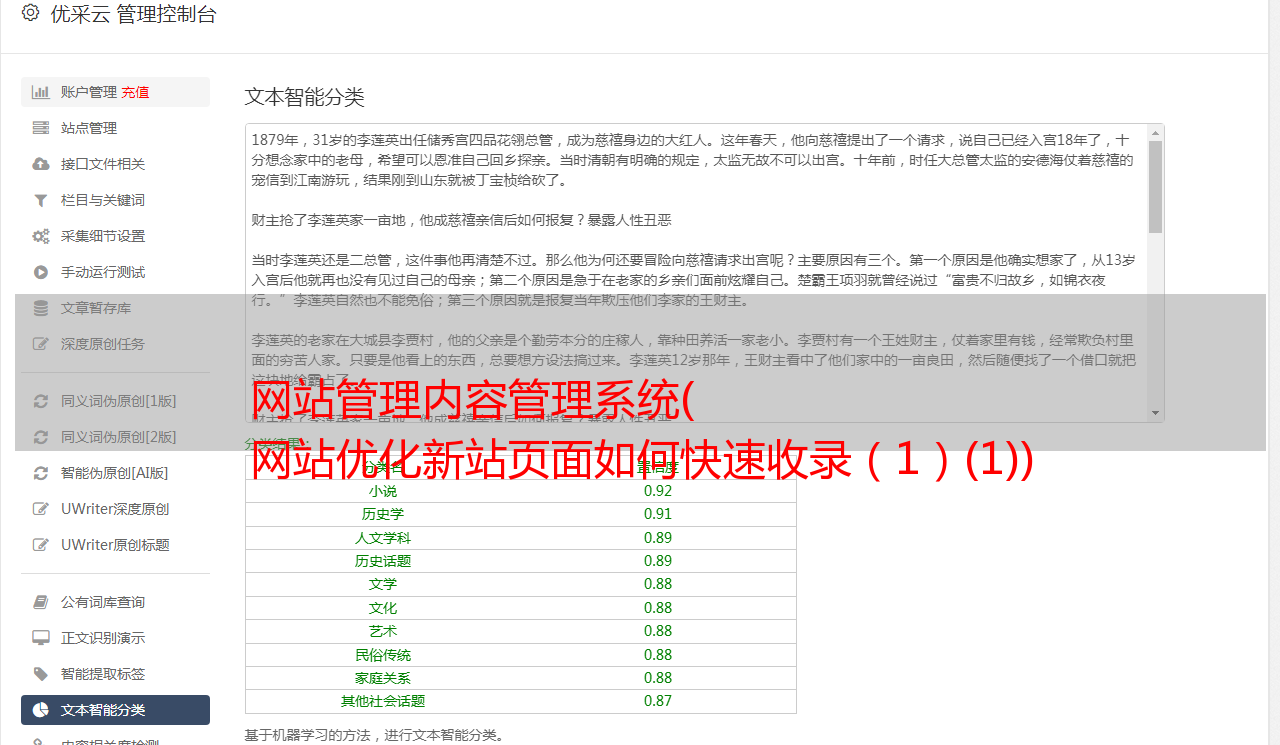Viewport: 1280px width, 745px height.
Task: Click the 0.88 value in 民俗传统 row
Action: click(658, 655)
